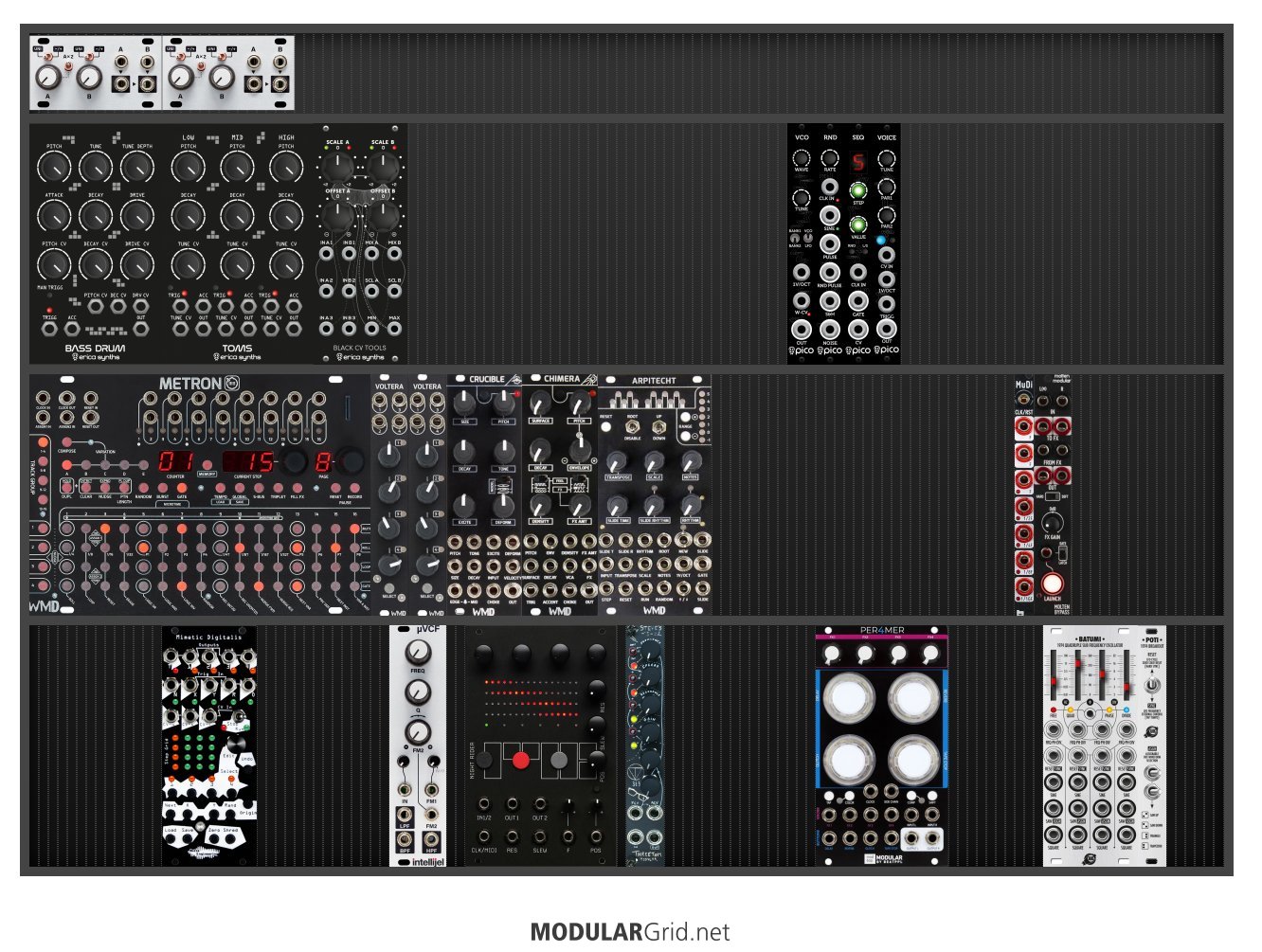The width and height of the screenshot is (1262, 952).
Task: Click the SURFACE knob on Chimera
Action: [x=541, y=403]
